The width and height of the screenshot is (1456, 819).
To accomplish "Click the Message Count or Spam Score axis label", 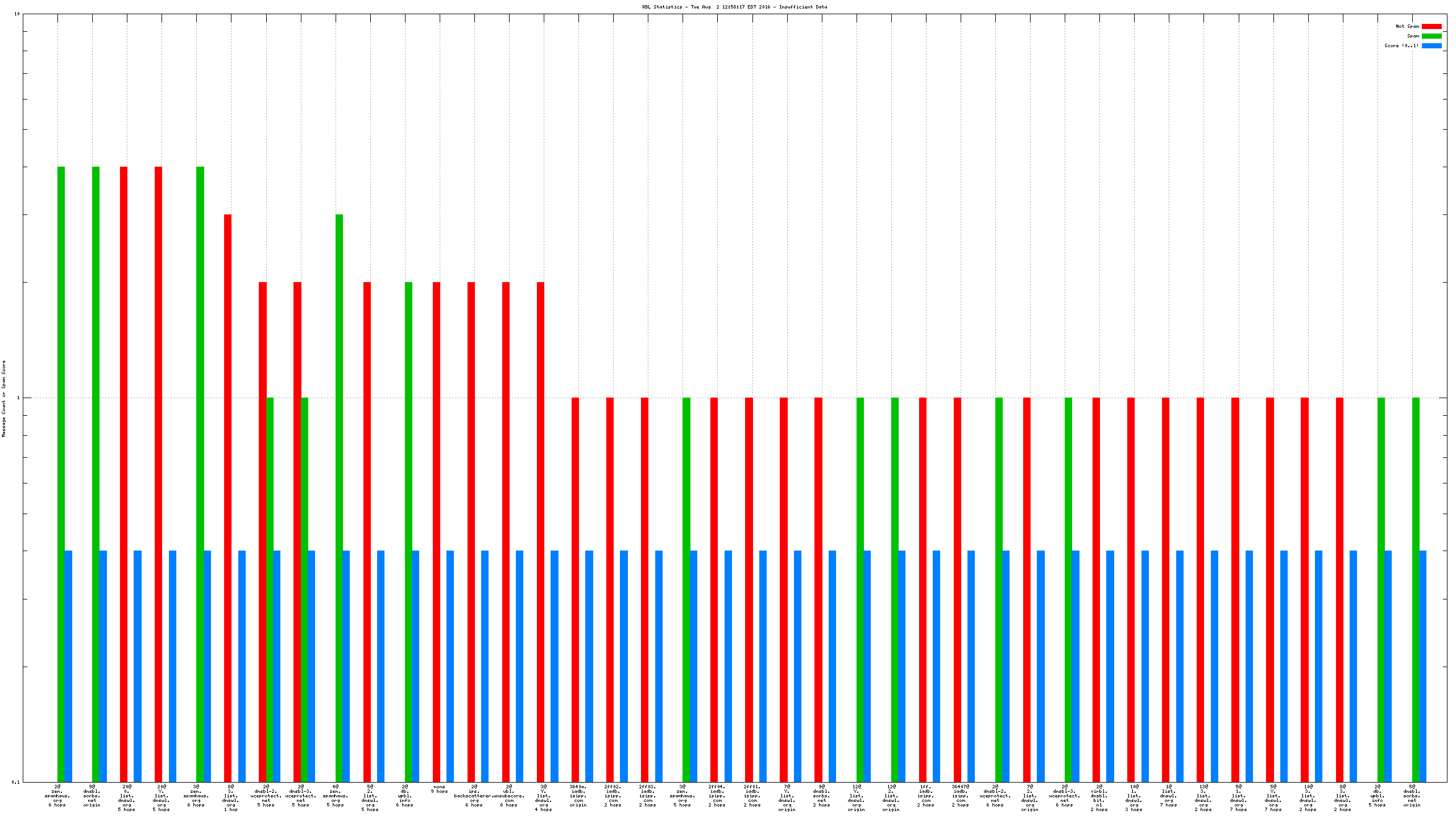I will click(3, 398).
